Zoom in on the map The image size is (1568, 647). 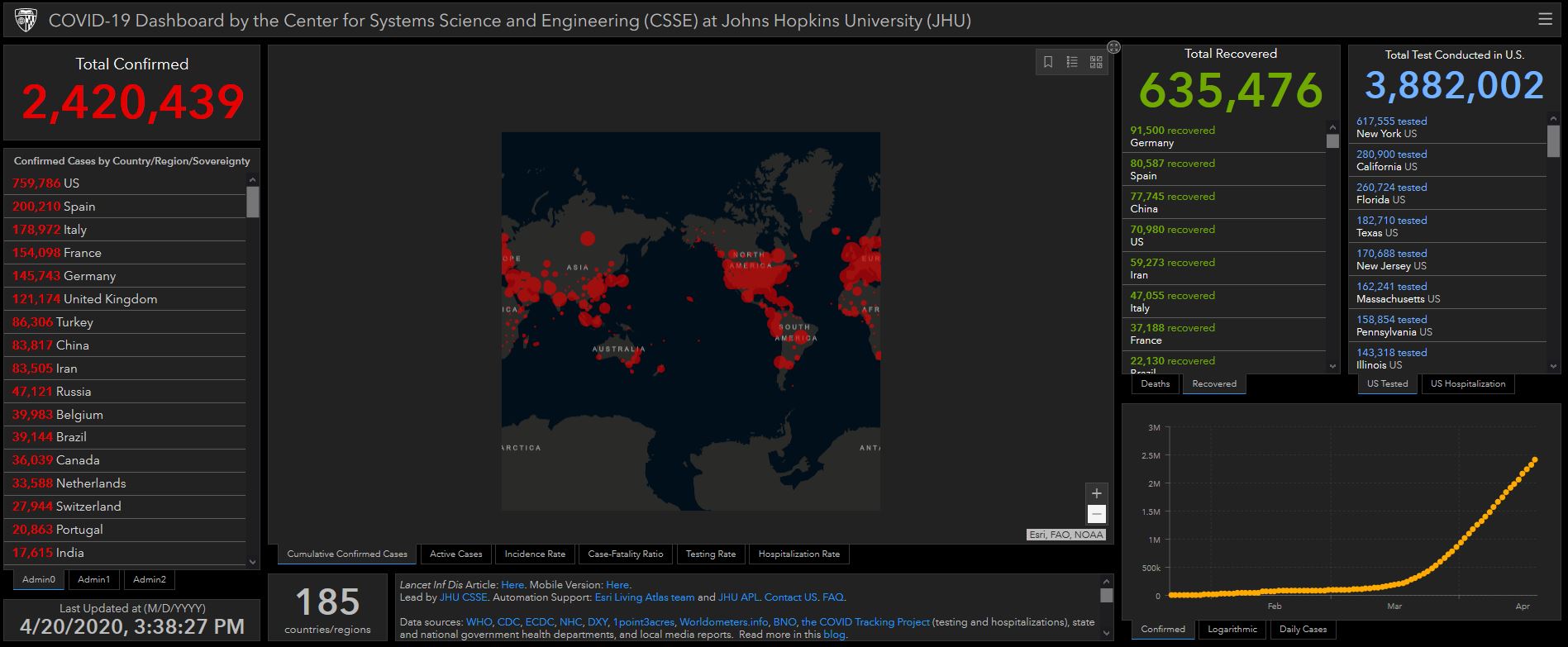(x=1096, y=493)
